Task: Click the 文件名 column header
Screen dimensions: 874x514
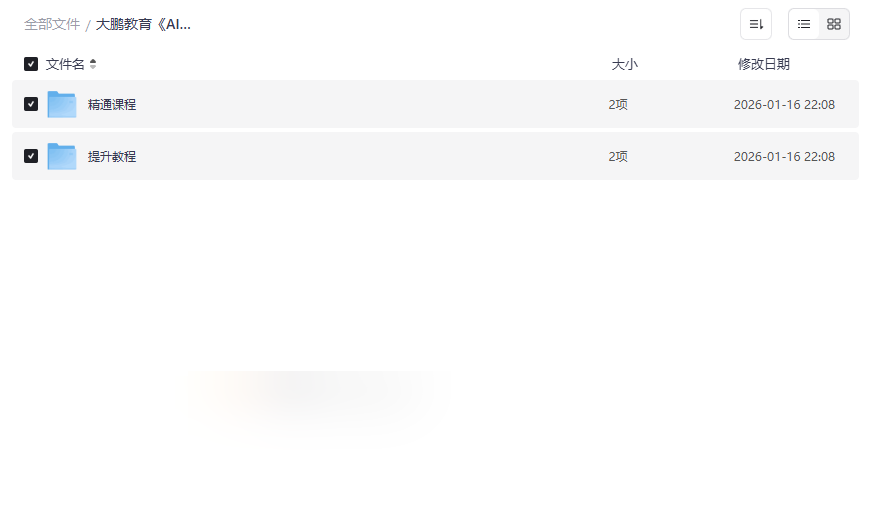Action: 65,64
